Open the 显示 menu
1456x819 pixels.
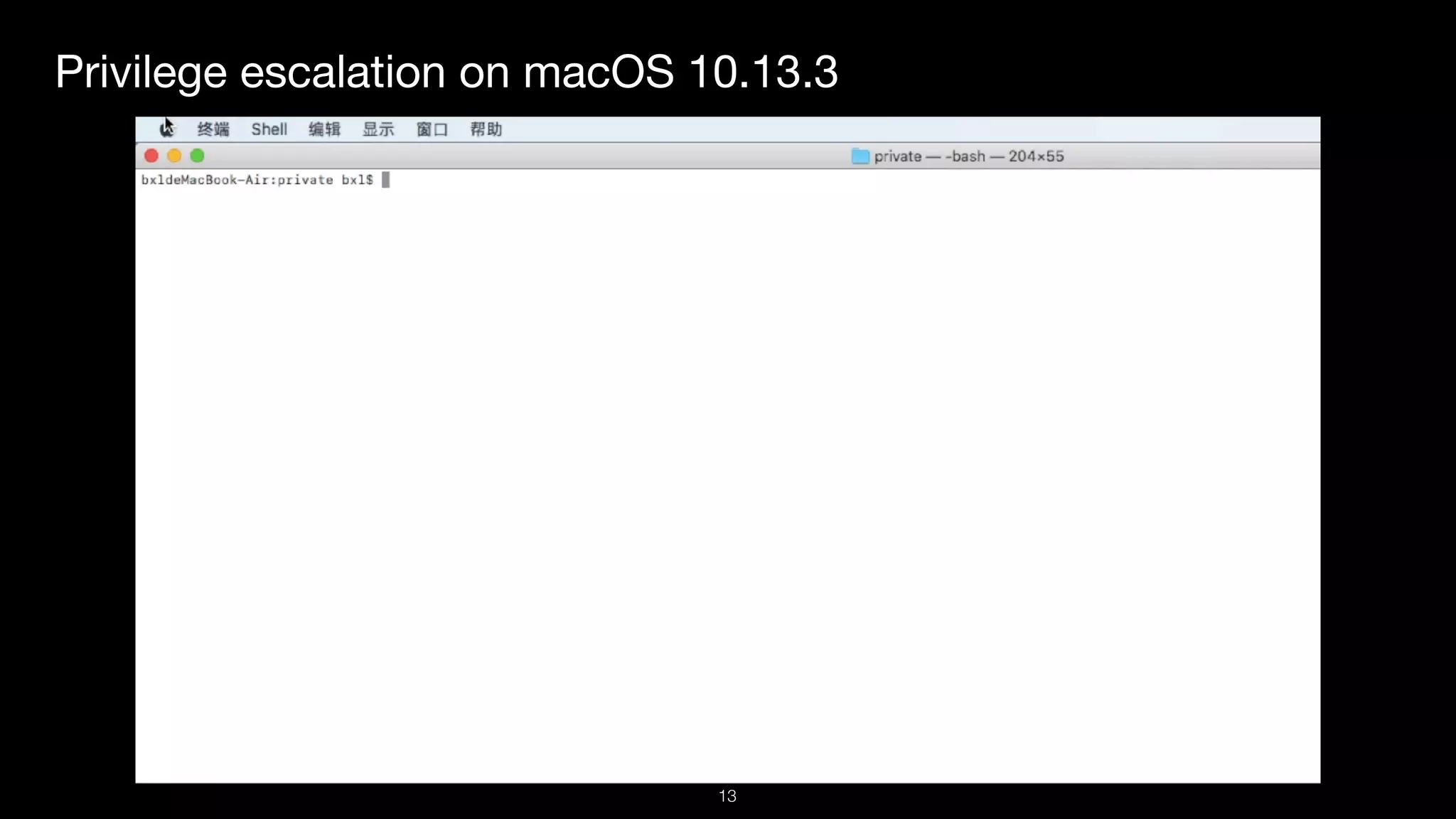click(x=378, y=129)
